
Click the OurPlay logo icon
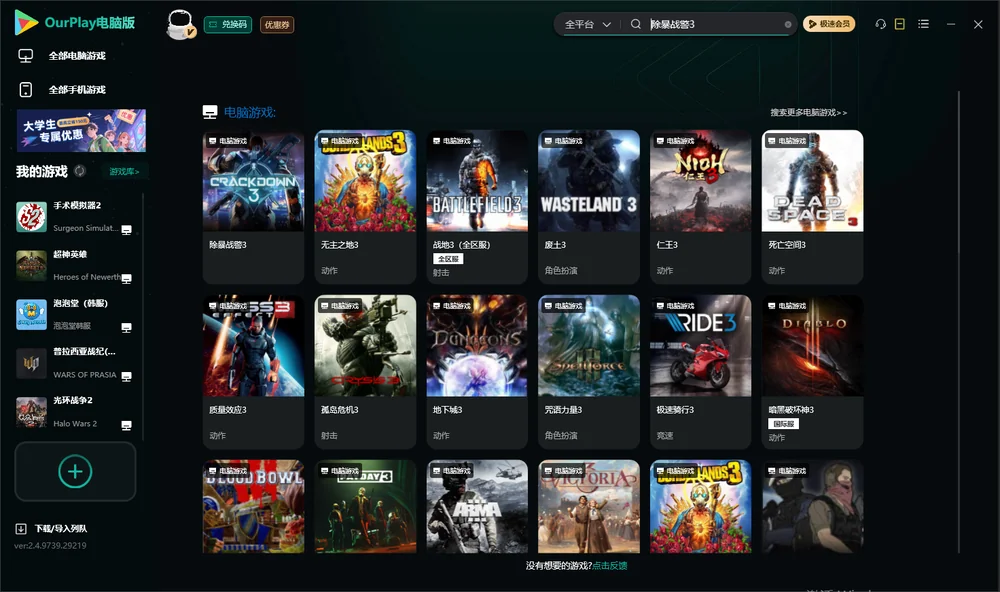pyautogui.click(x=26, y=22)
